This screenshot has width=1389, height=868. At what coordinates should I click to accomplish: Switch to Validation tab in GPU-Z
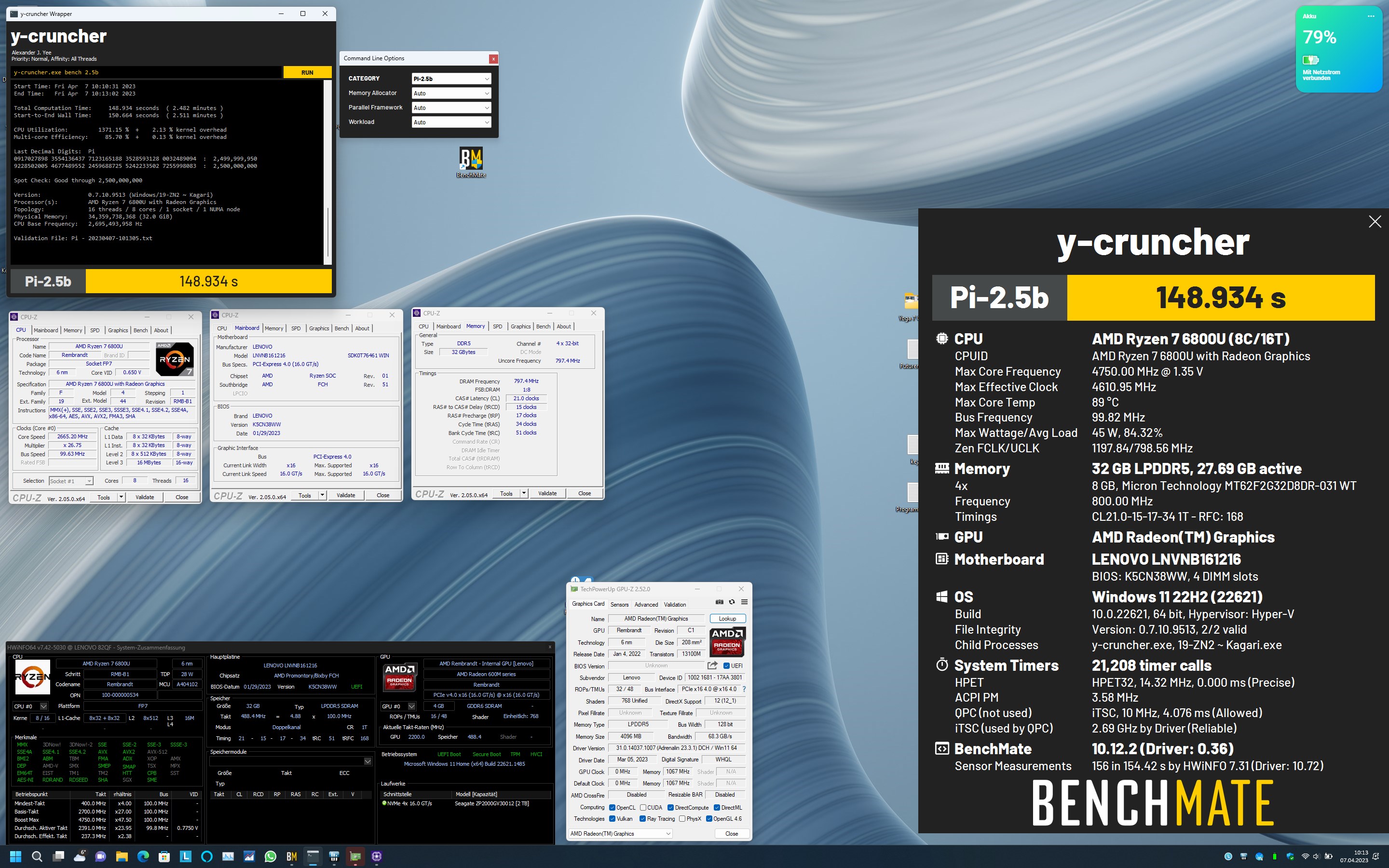675,605
